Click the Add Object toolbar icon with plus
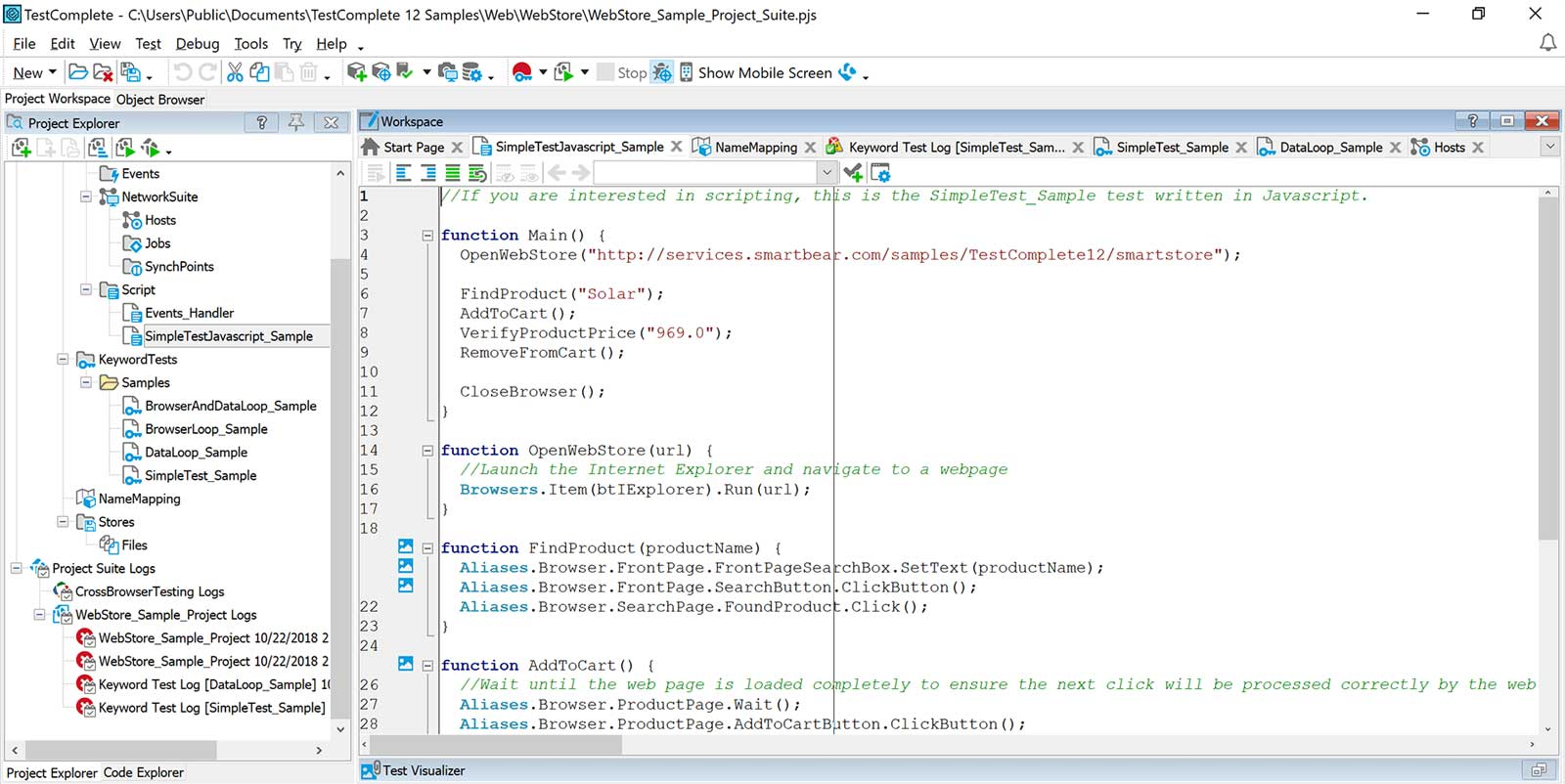 (x=356, y=72)
